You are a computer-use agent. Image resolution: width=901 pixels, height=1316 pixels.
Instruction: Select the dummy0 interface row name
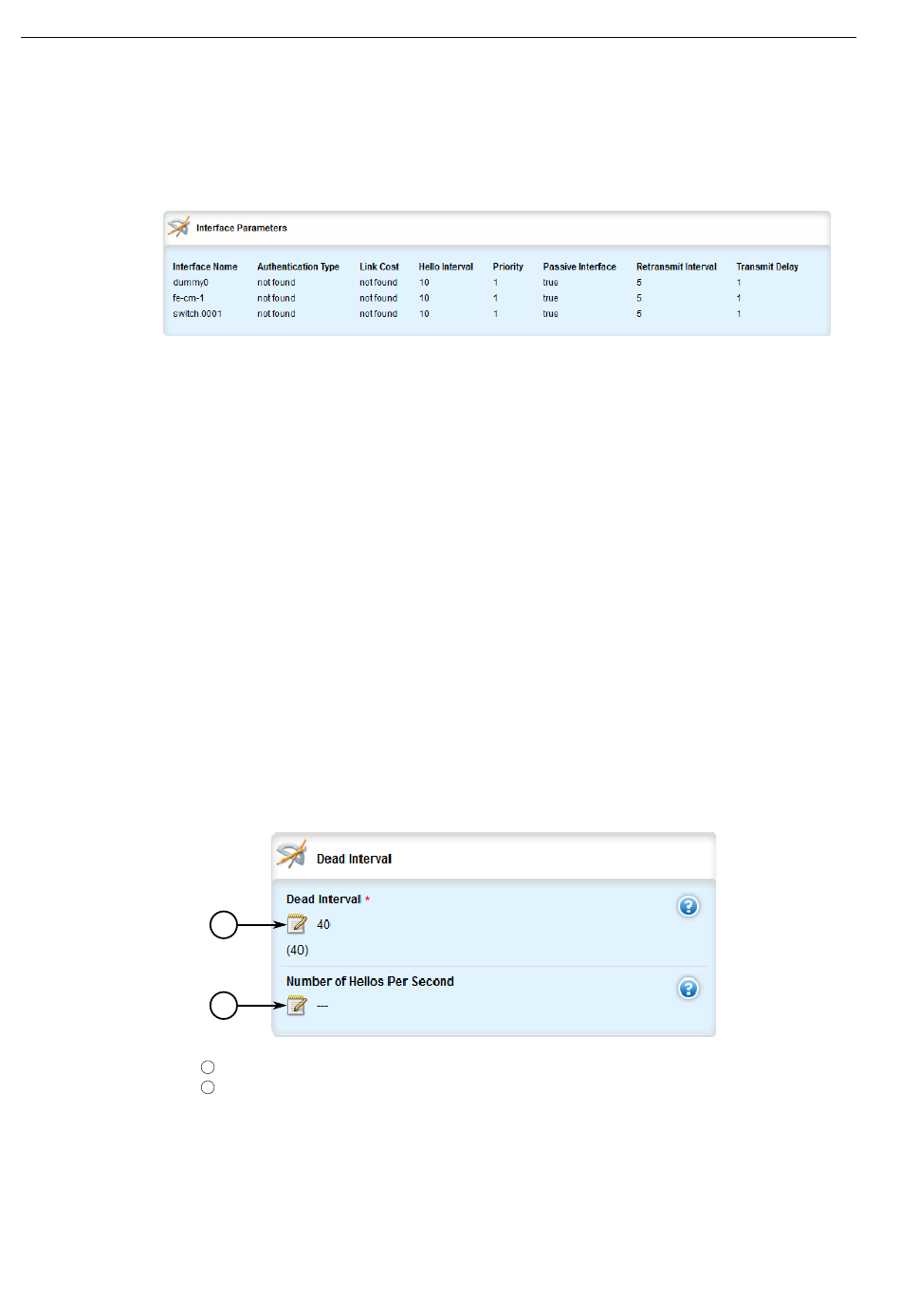coord(191,283)
